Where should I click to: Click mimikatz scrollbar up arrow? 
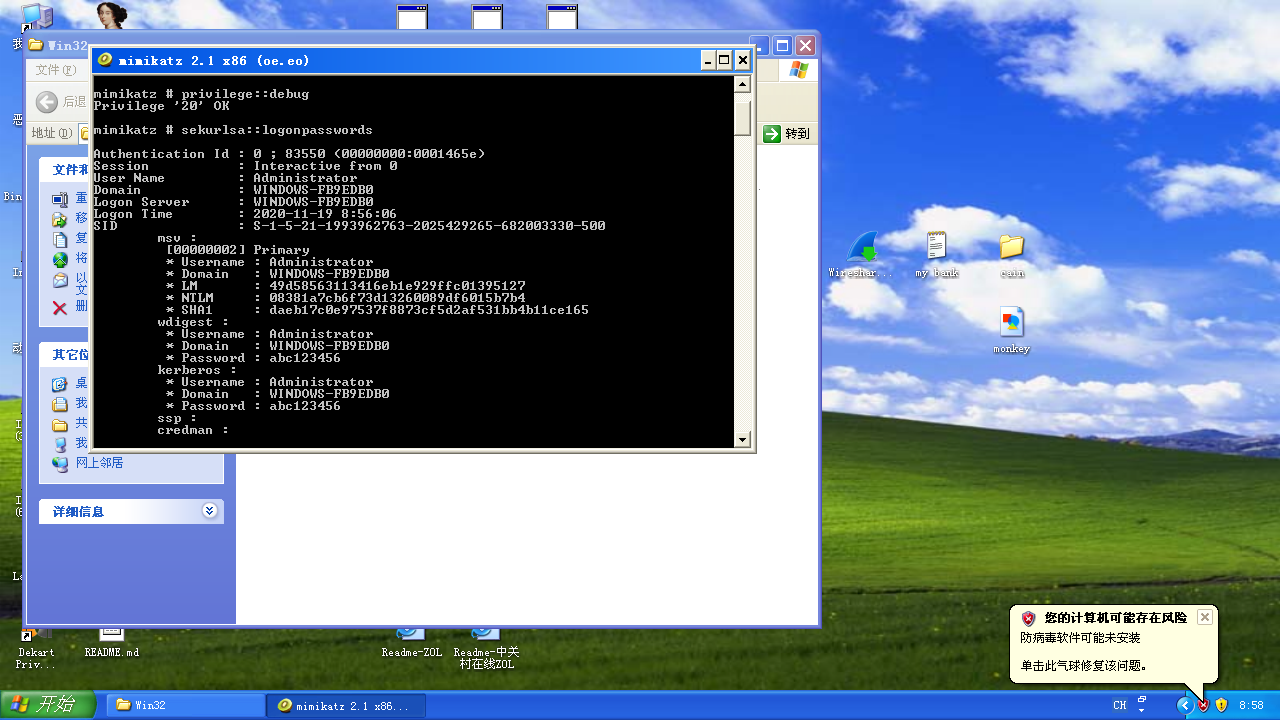[742, 85]
